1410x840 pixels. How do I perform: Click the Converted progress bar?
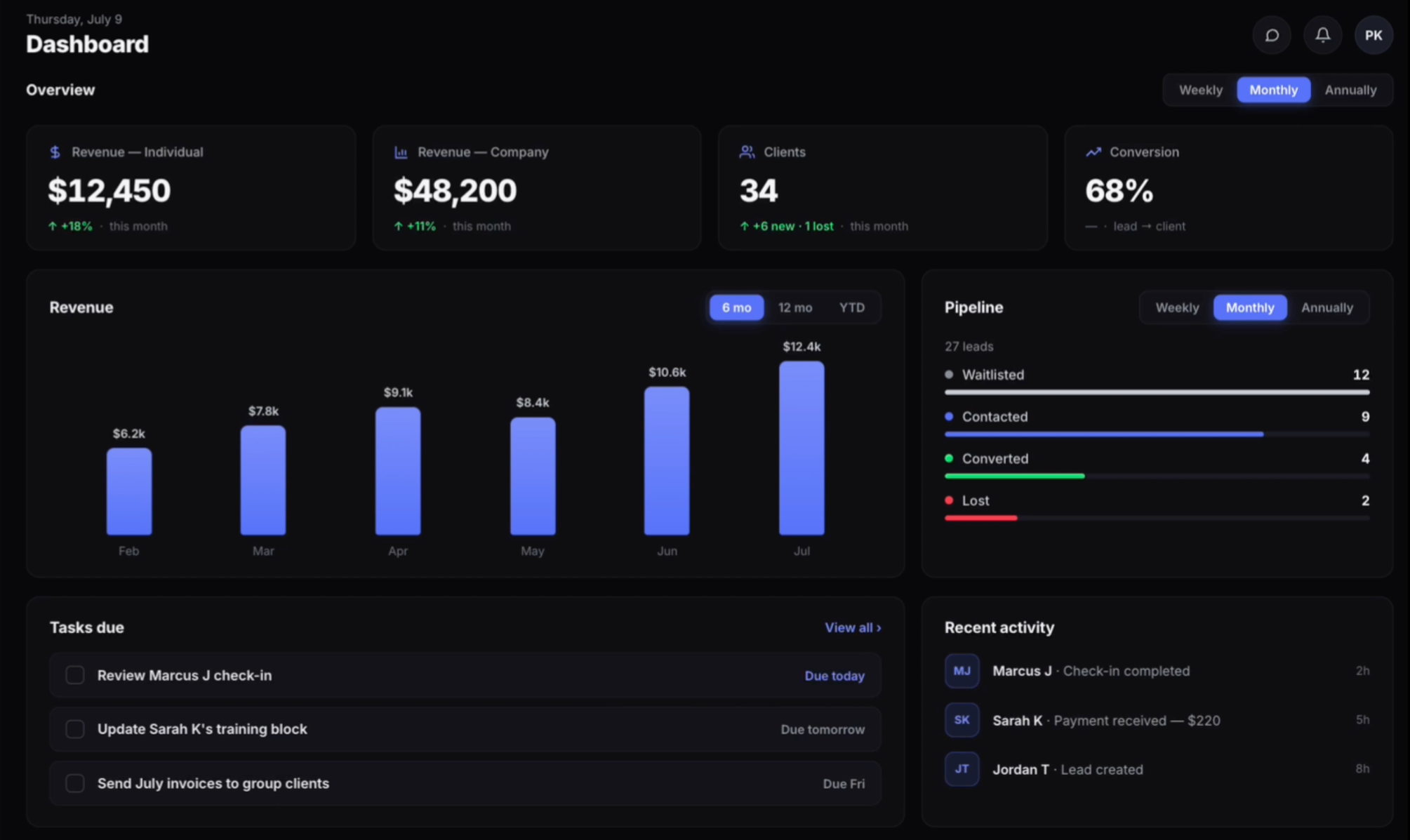(1157, 476)
